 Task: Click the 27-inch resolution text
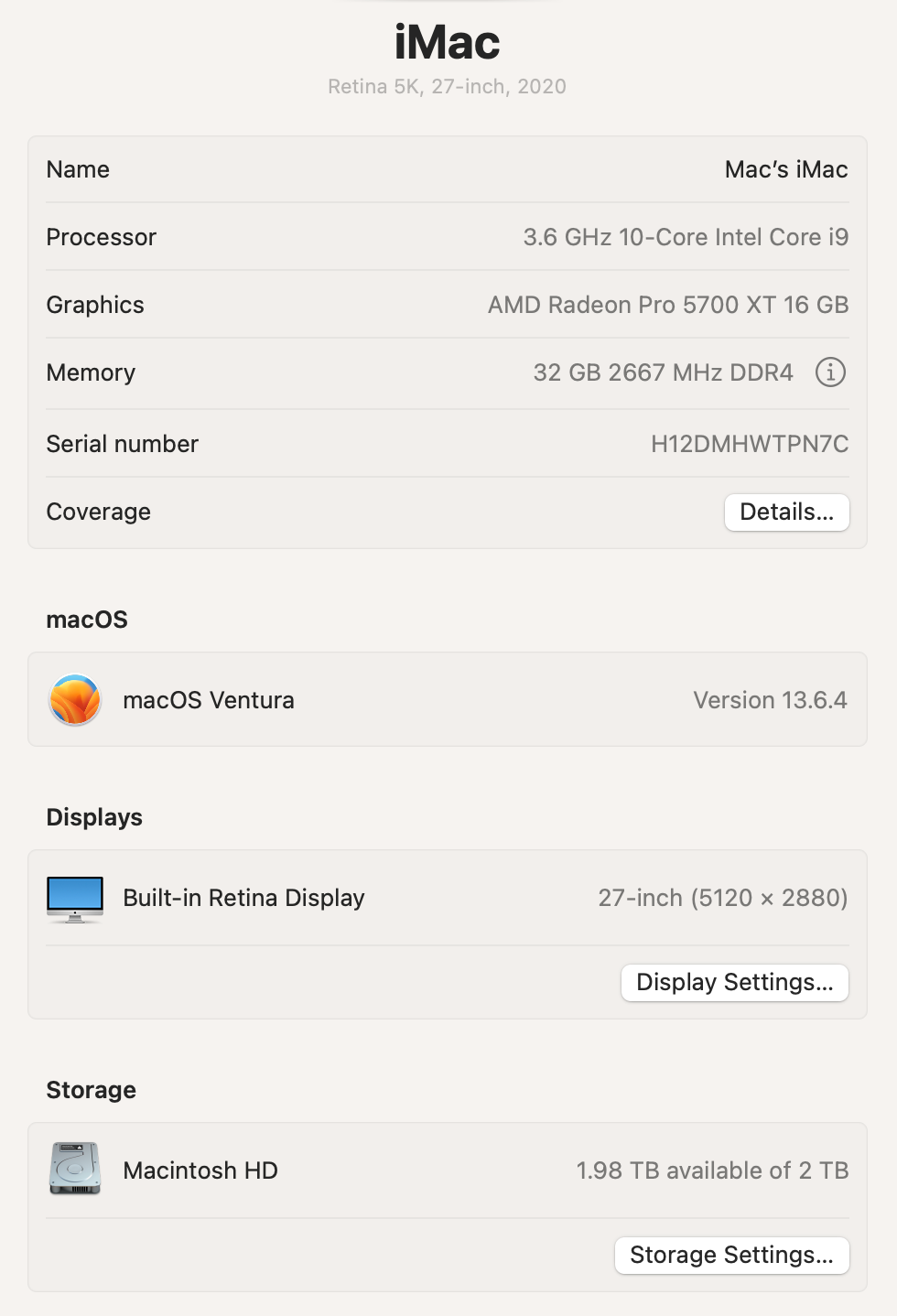[722, 899]
